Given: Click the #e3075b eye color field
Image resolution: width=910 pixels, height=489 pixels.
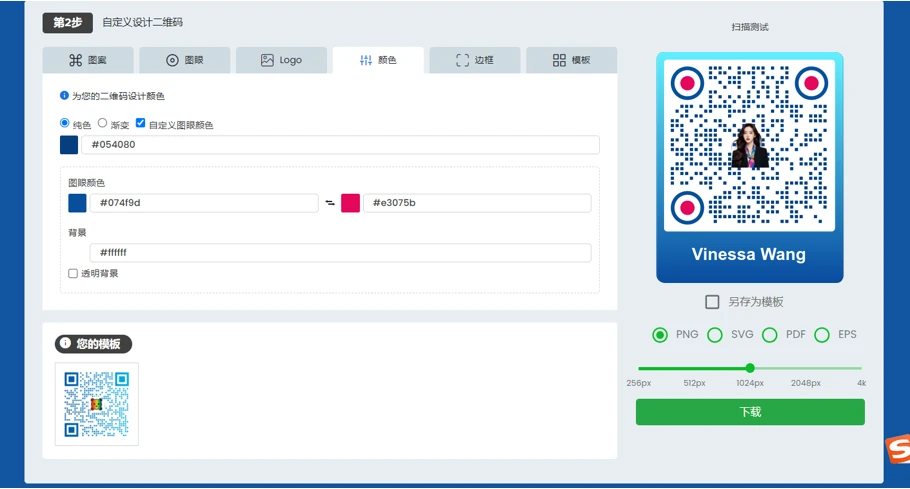Looking at the screenshot, I should click(x=477, y=203).
